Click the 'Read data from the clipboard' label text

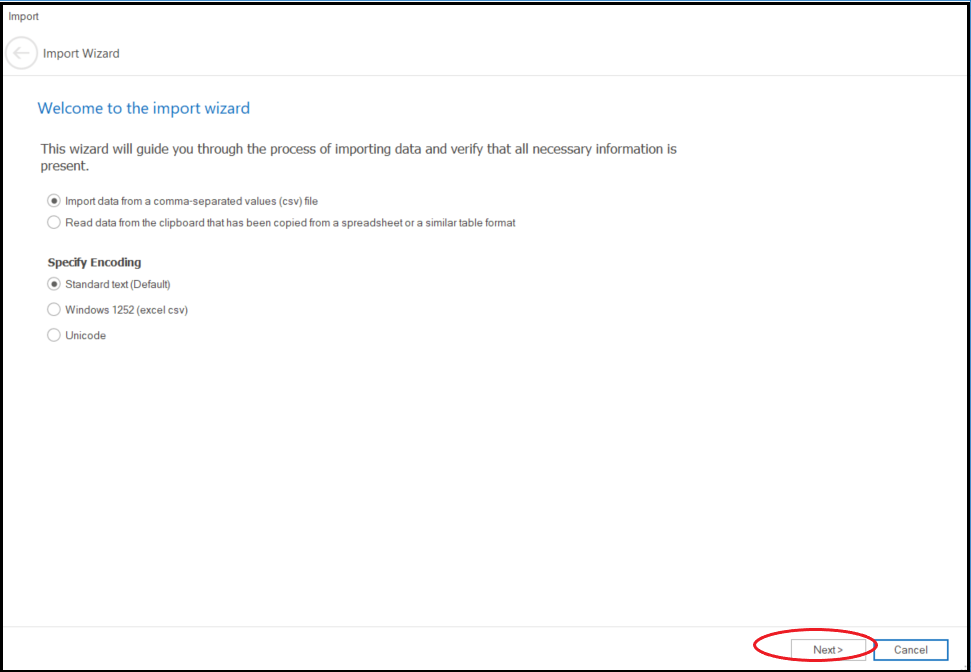coord(290,223)
